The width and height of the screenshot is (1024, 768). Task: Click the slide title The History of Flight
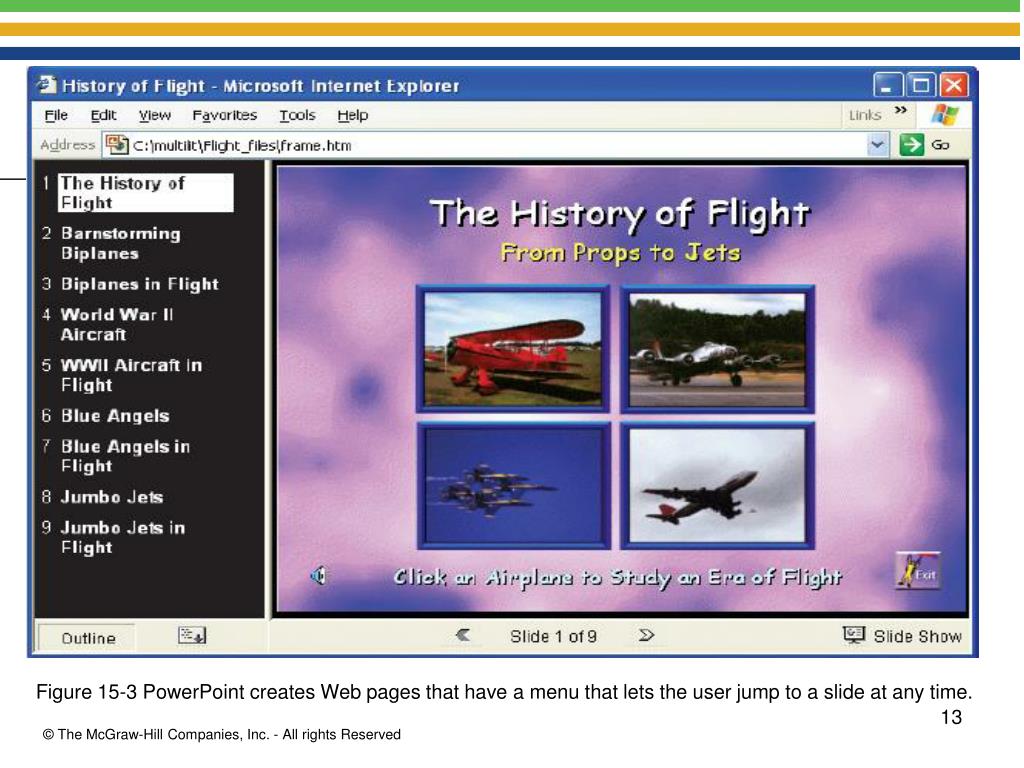pos(619,214)
